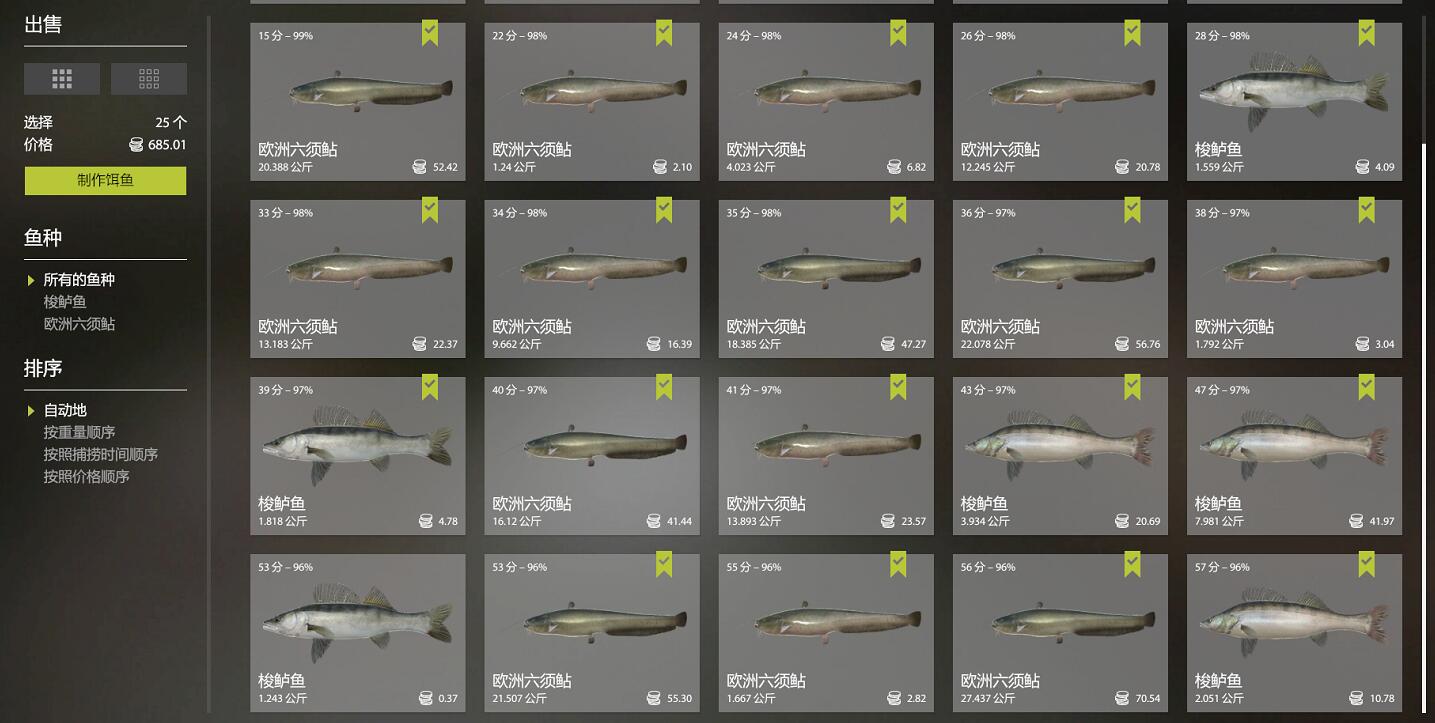Screen dimensions: 1435x723
Task: Sort by 按重量顺序
Action: point(79,432)
